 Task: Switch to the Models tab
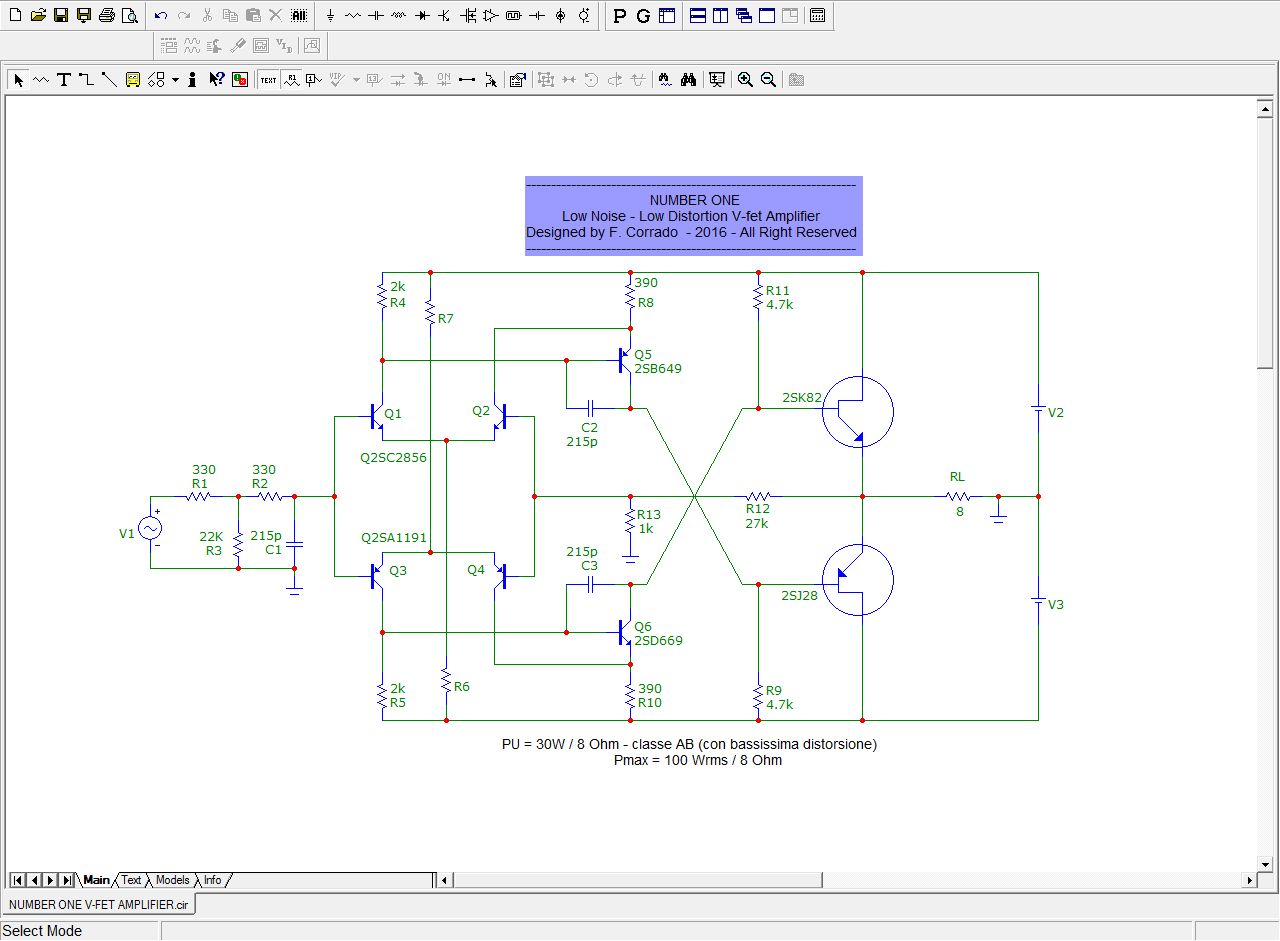click(x=172, y=880)
